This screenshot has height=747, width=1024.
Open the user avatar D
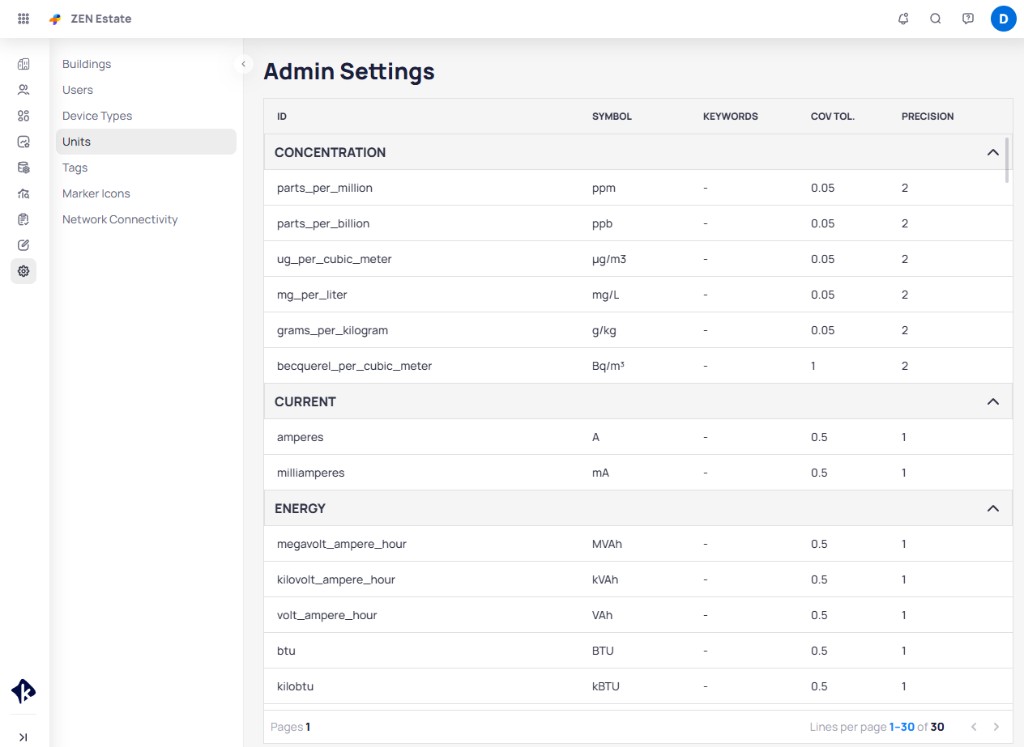coord(1003,19)
